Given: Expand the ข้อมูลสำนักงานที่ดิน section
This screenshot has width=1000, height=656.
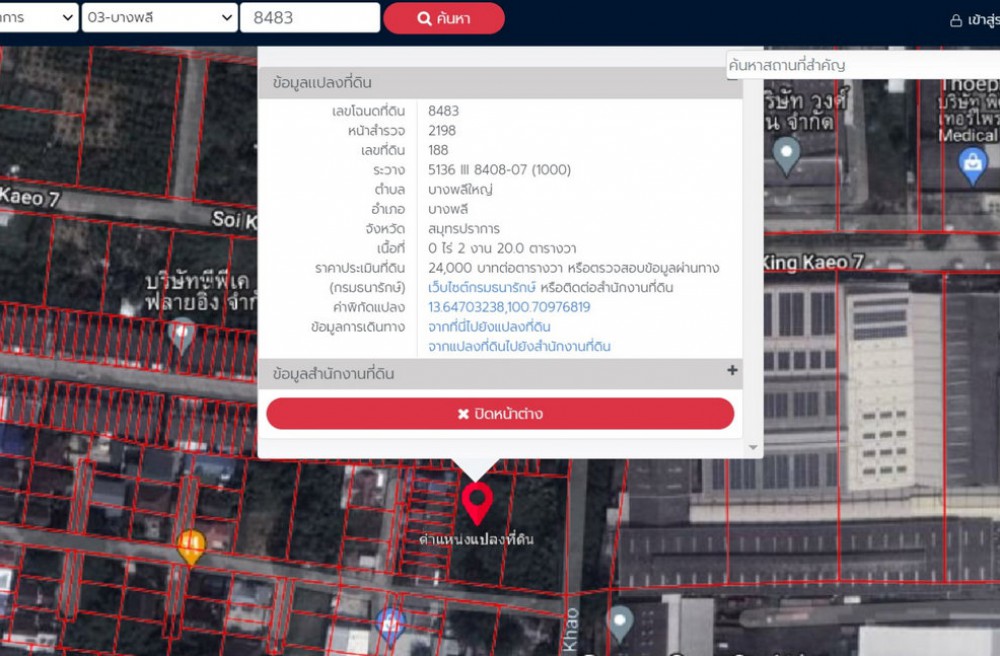Looking at the screenshot, I should click(x=500, y=373).
